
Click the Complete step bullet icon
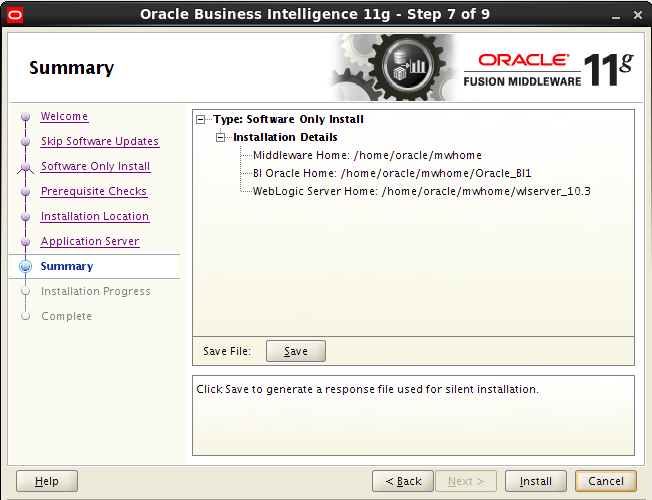click(x=25, y=316)
